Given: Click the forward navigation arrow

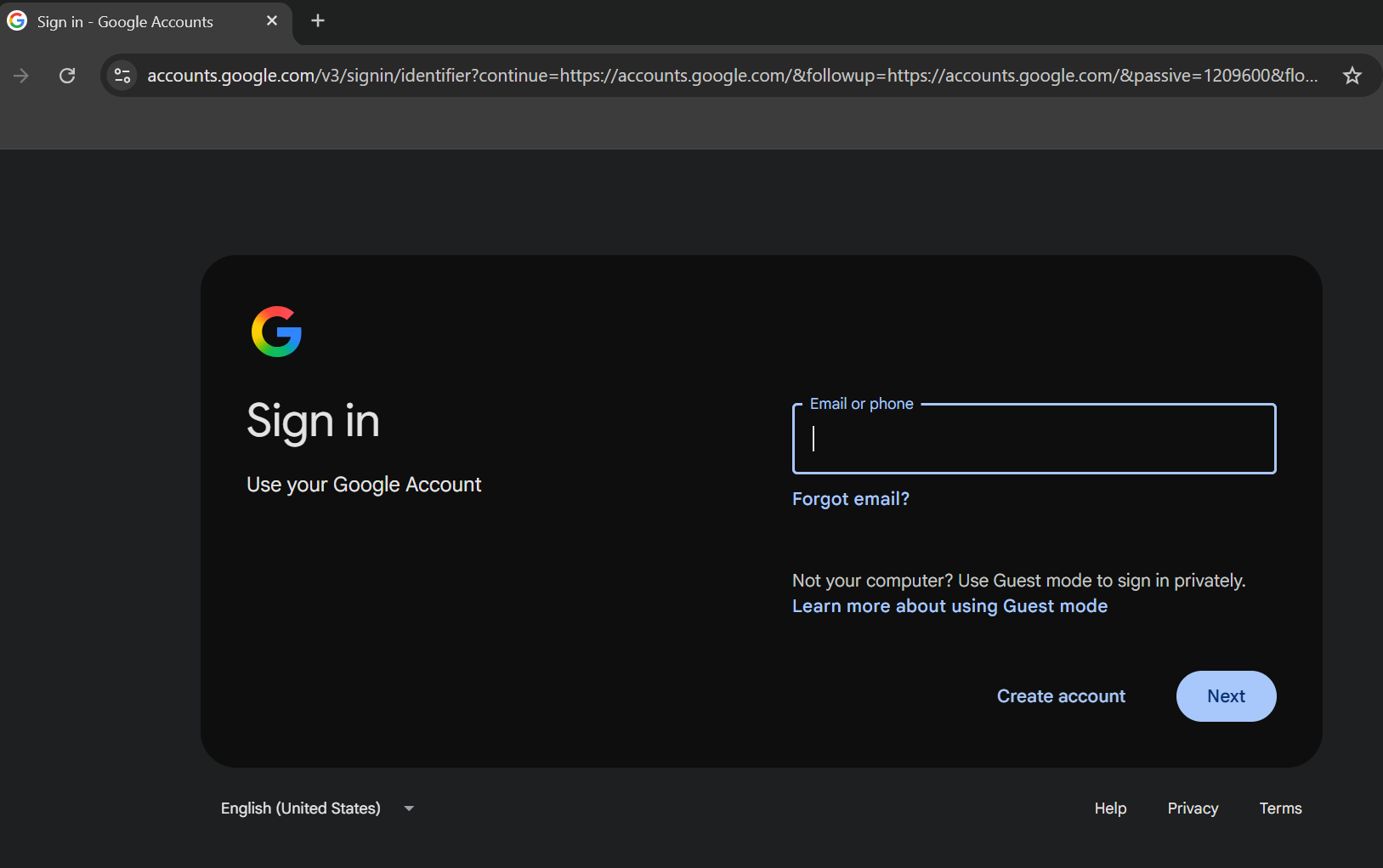Looking at the screenshot, I should point(21,76).
